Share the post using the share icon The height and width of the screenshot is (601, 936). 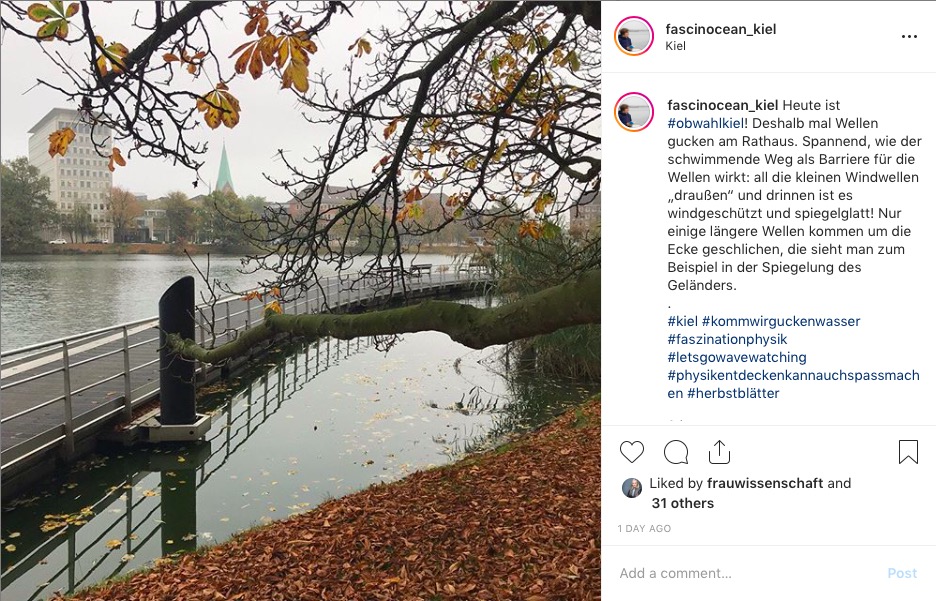coord(719,452)
